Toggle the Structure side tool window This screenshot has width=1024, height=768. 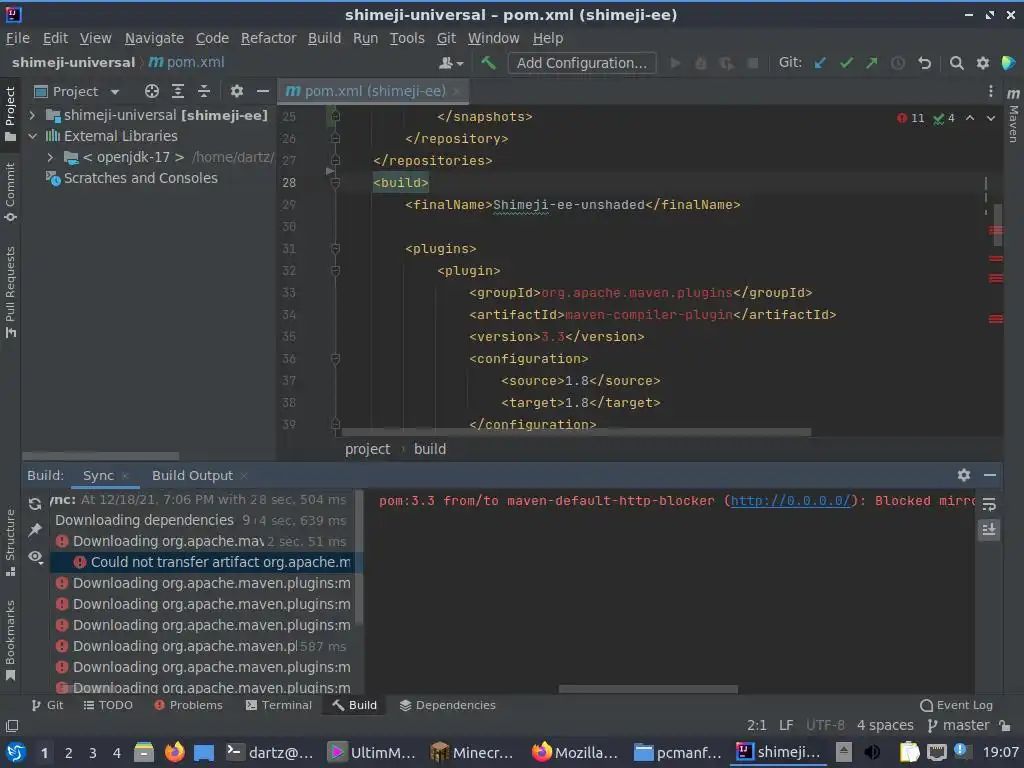click(10, 543)
